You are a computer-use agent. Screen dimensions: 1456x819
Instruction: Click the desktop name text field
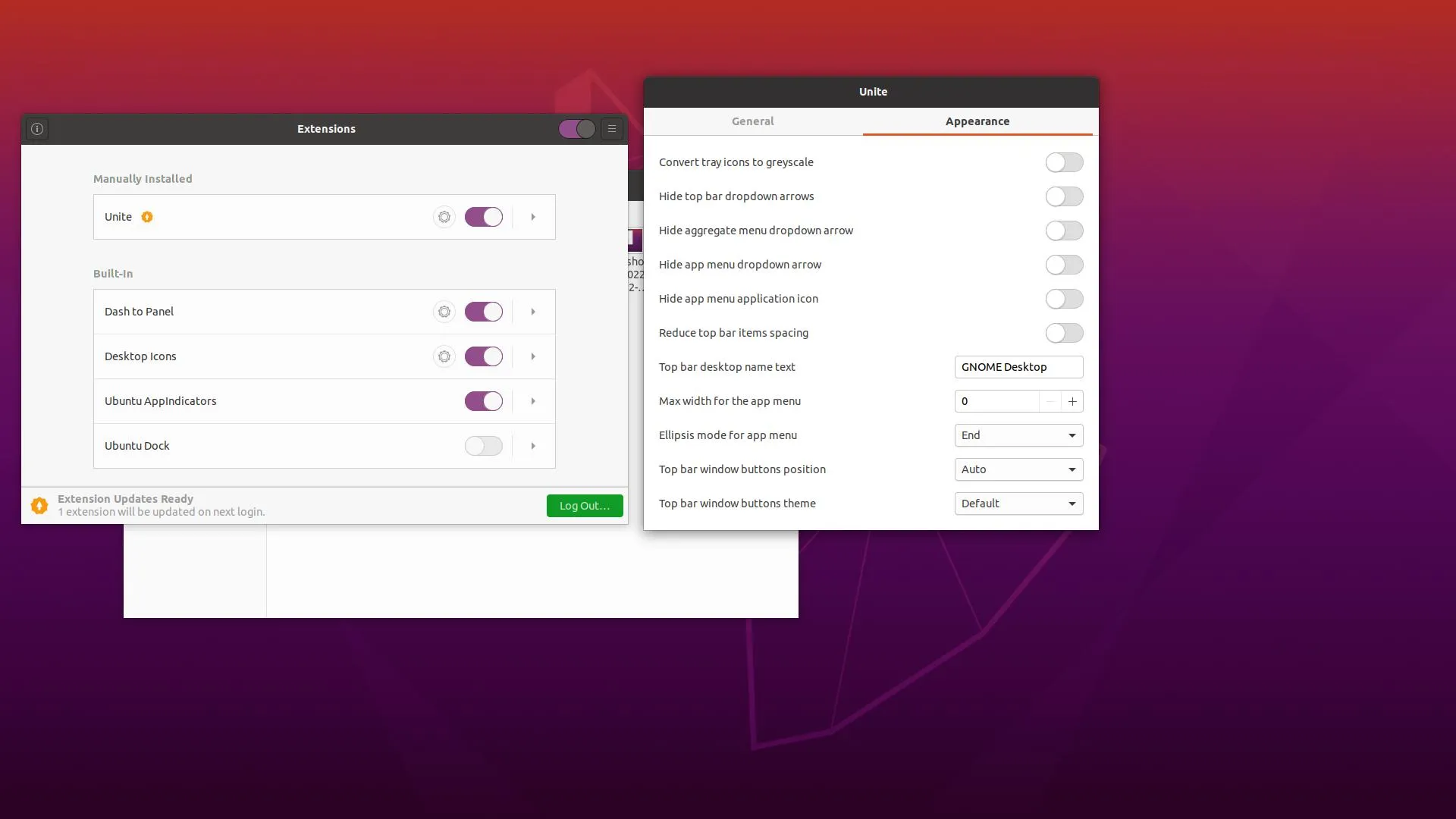click(1018, 367)
